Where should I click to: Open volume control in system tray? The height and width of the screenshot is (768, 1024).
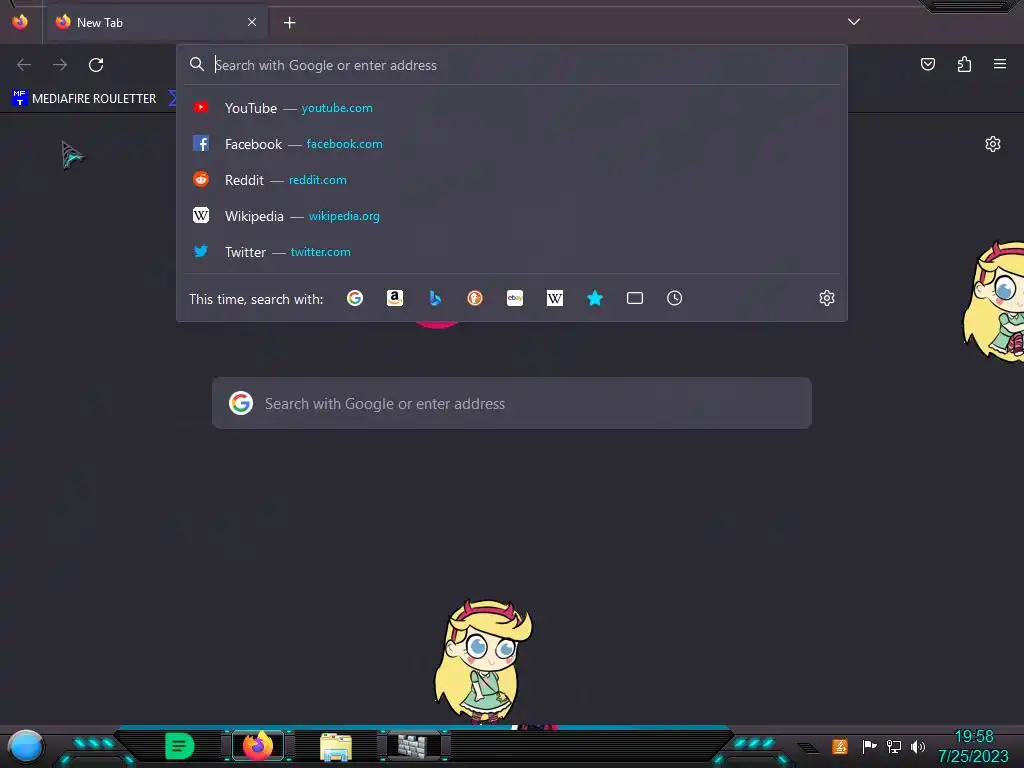click(918, 746)
